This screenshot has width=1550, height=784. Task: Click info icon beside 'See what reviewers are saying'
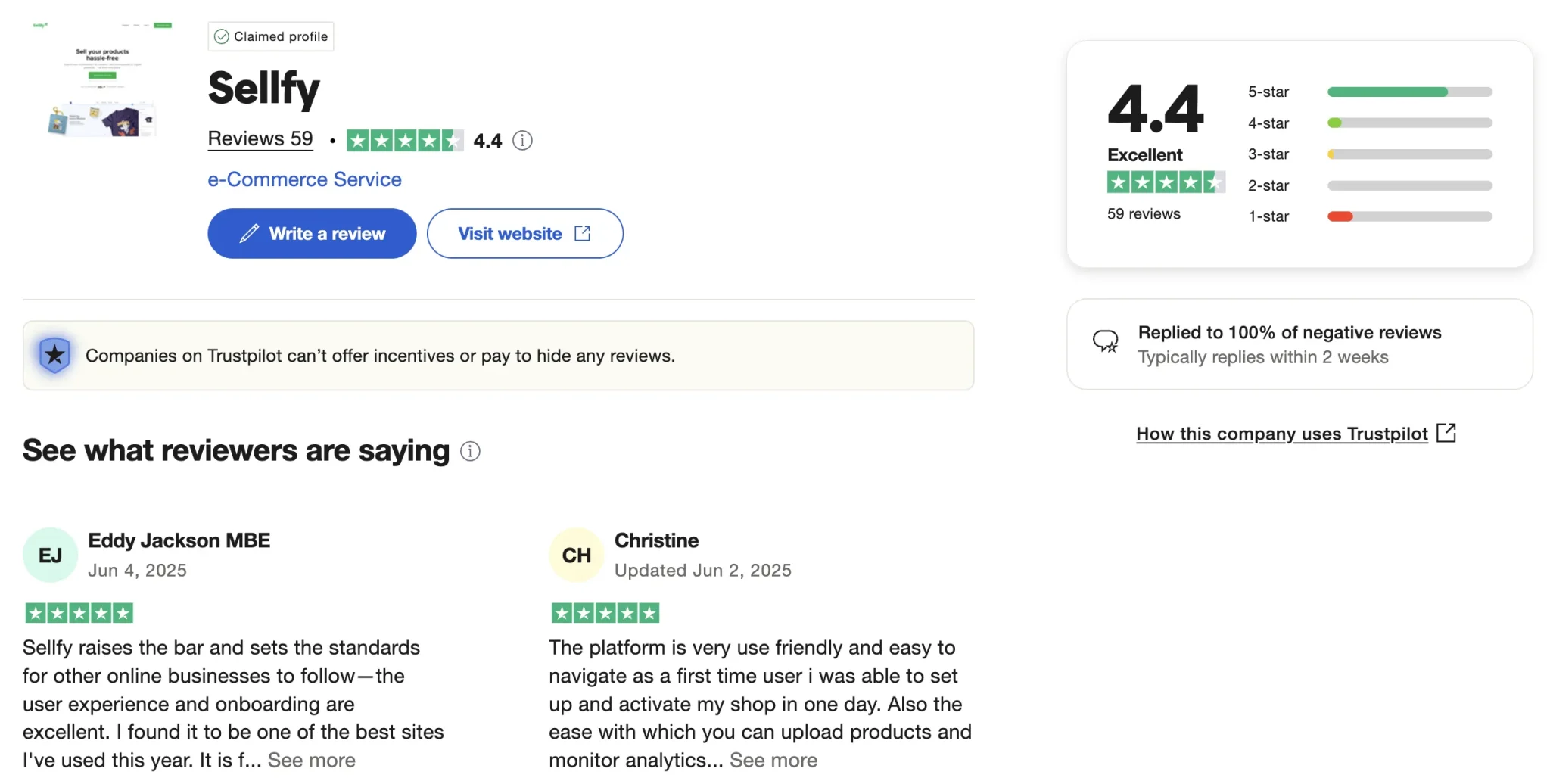coord(470,452)
